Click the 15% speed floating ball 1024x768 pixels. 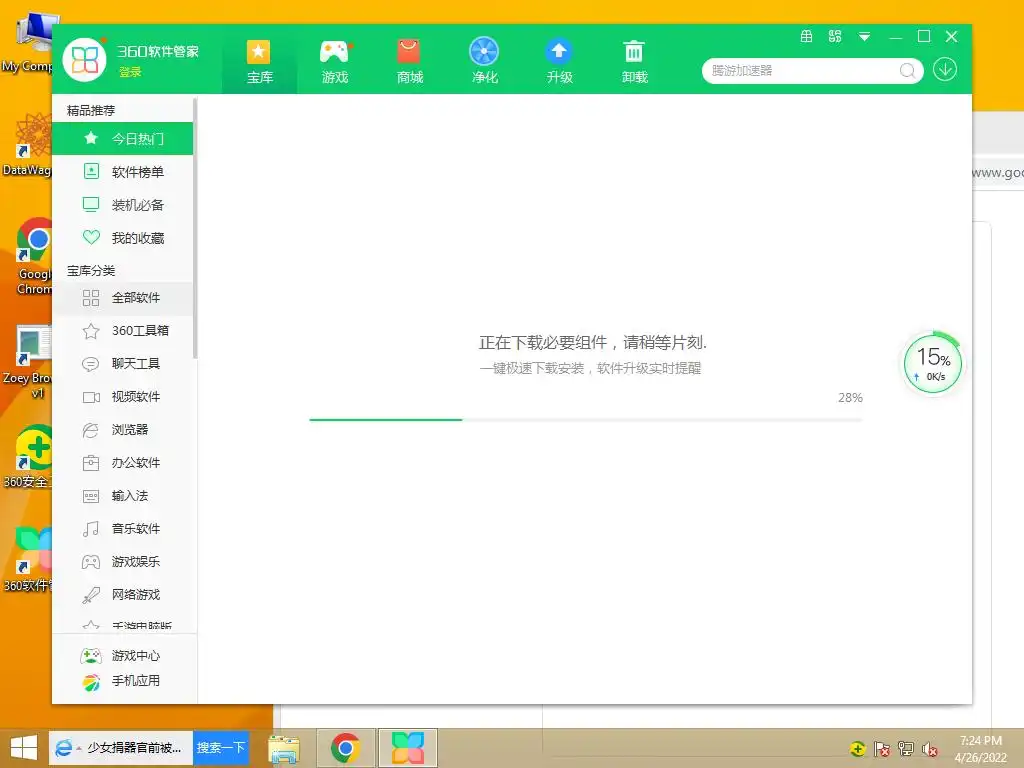tap(933, 364)
